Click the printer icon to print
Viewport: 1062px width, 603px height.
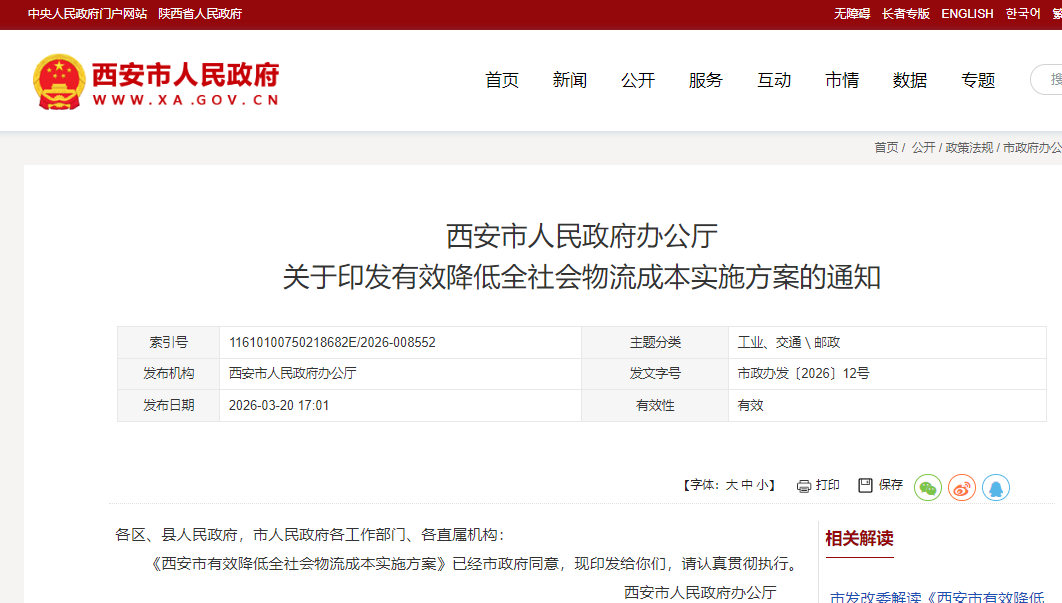[804, 485]
